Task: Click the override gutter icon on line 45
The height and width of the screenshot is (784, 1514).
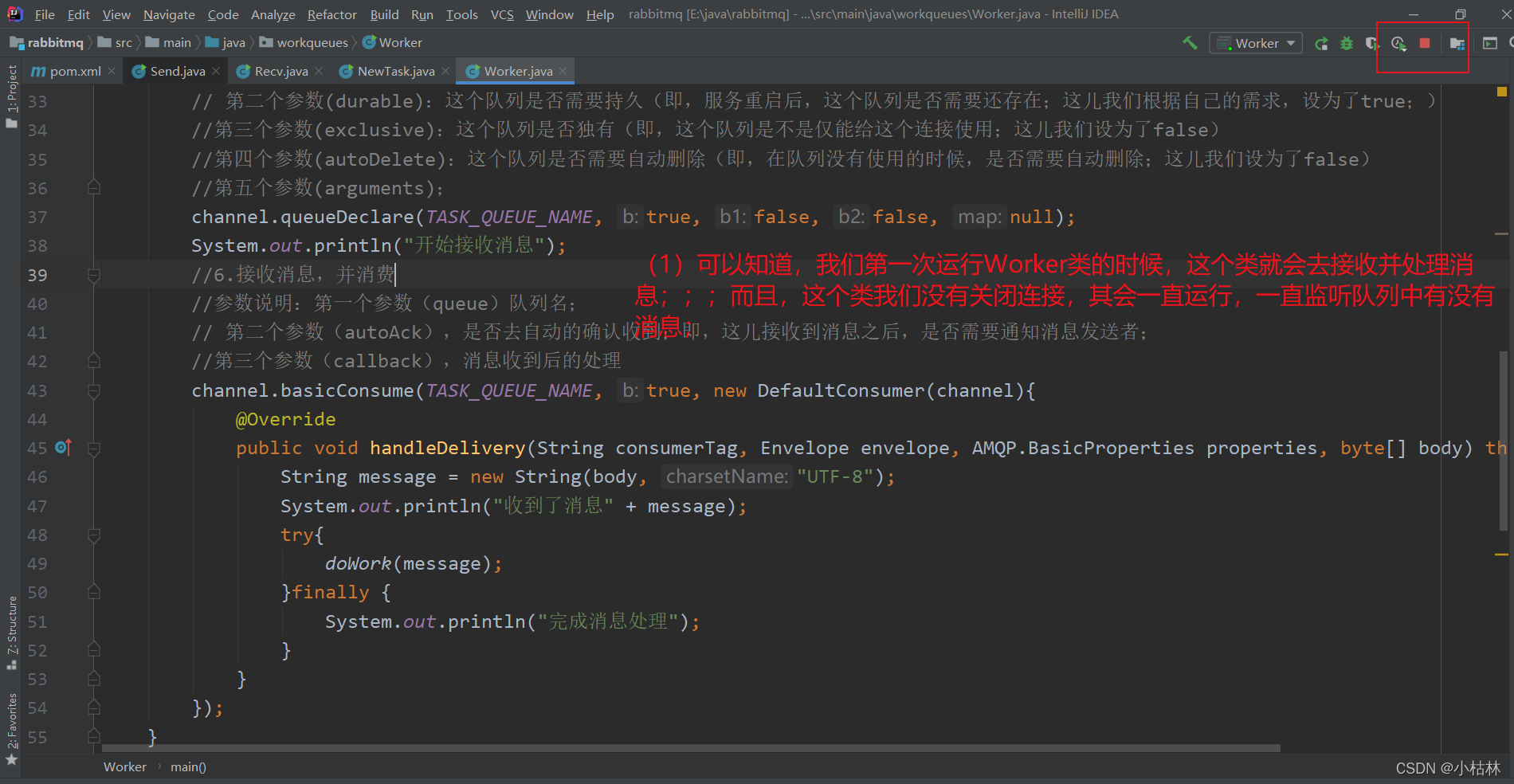Action: pos(64,448)
